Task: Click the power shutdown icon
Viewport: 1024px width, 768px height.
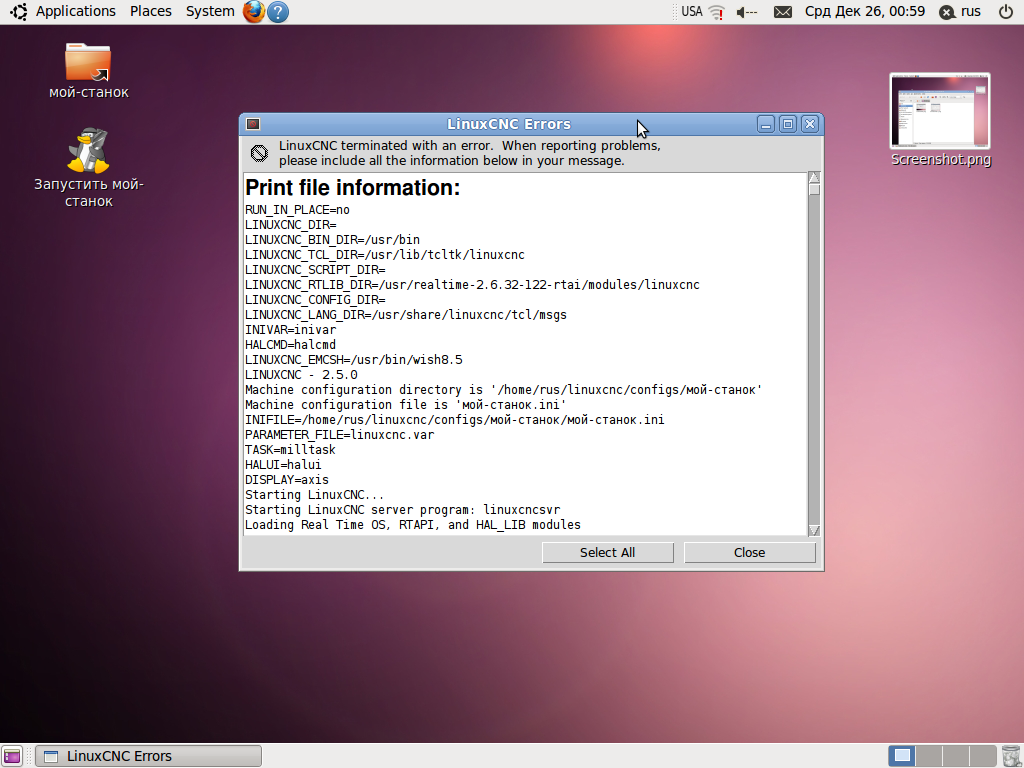Action: (x=1006, y=12)
